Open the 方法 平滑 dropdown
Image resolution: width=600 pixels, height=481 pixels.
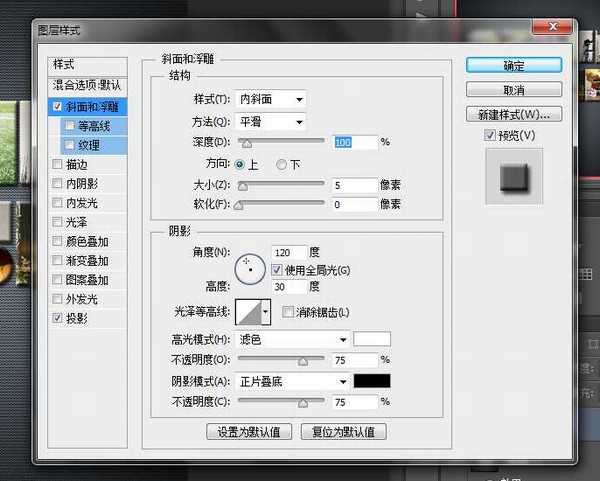click(x=270, y=122)
